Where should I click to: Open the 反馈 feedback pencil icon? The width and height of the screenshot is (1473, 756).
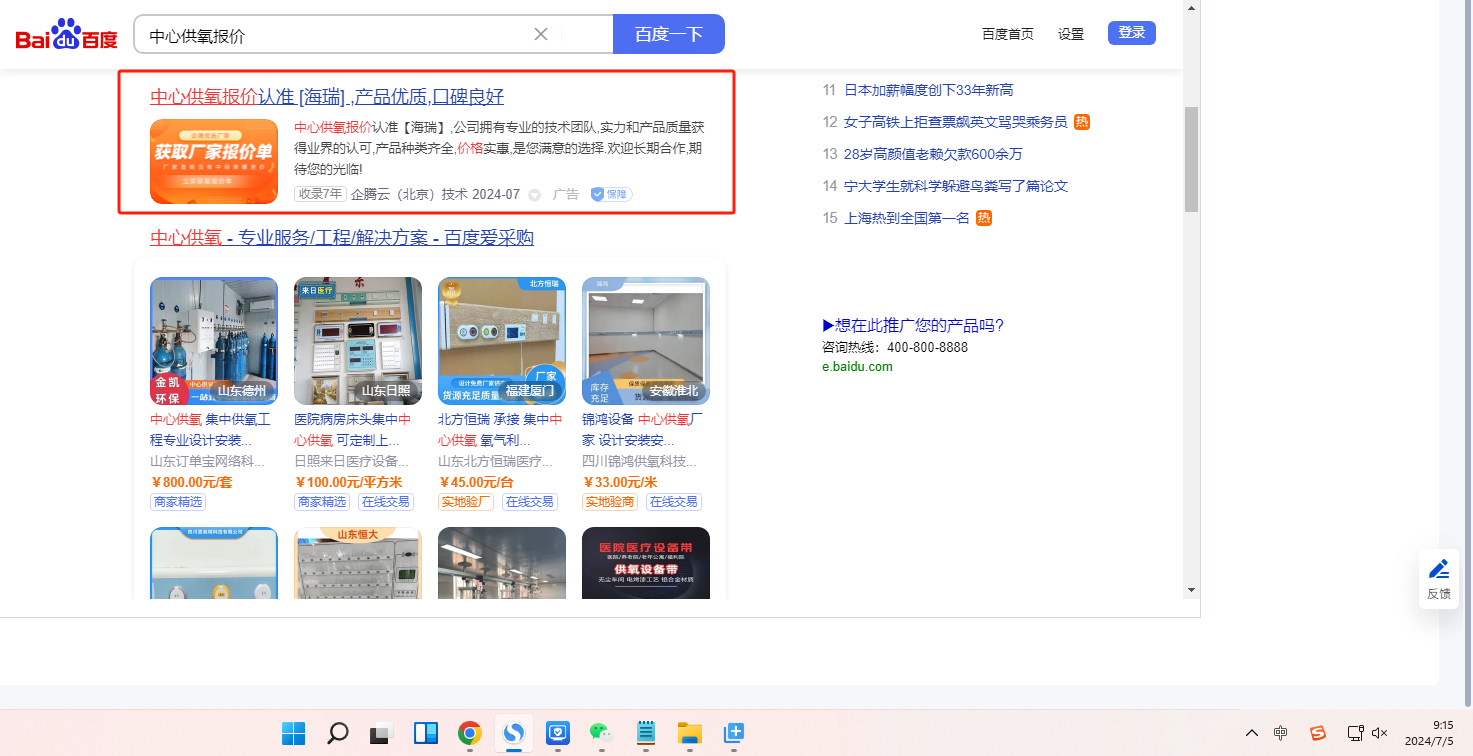coord(1438,579)
